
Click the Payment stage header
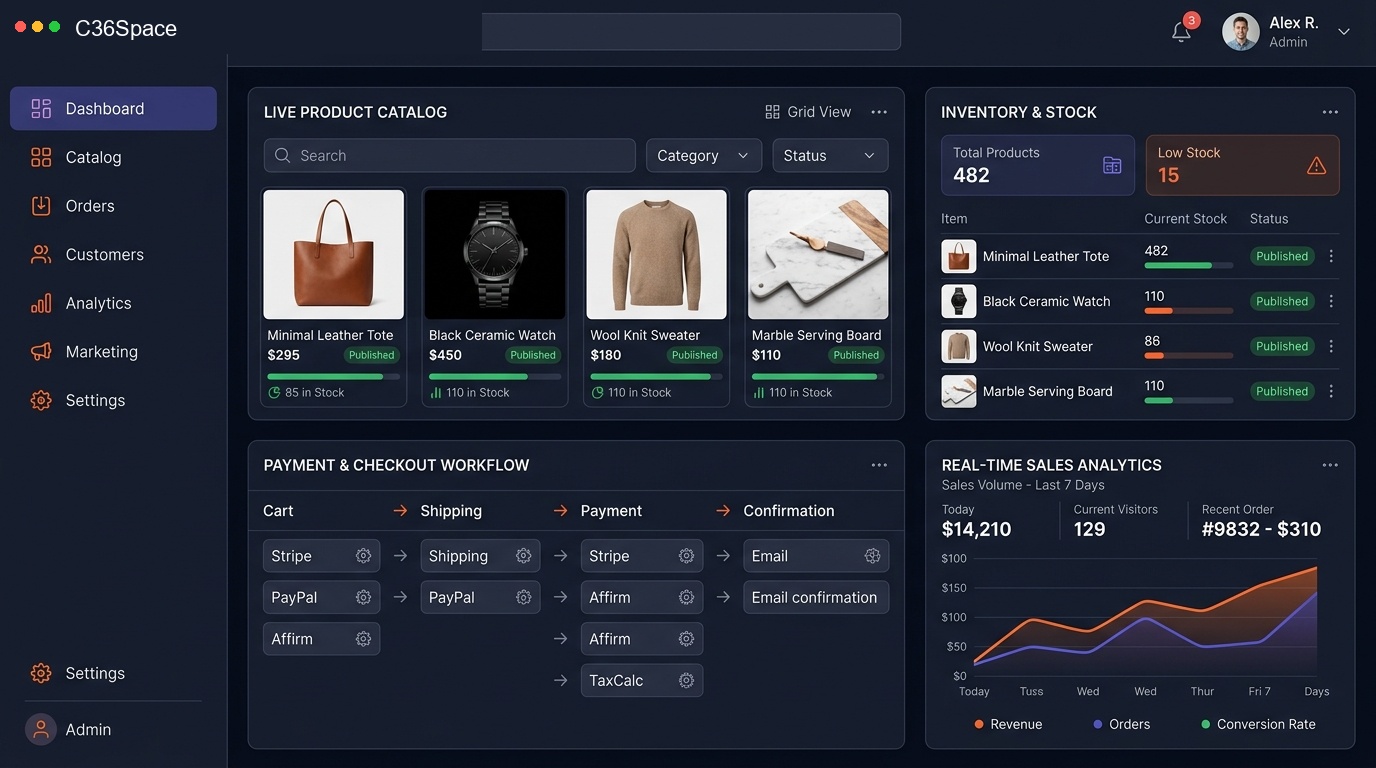[611, 510]
